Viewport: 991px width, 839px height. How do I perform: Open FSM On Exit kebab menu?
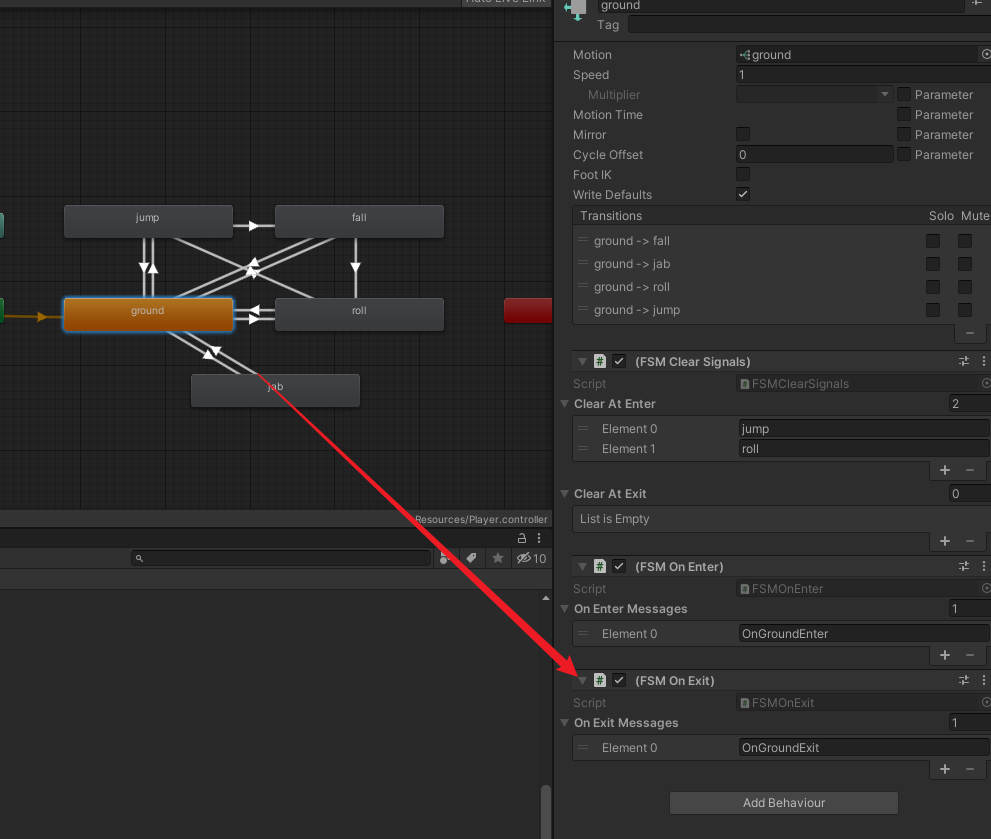tap(983, 680)
